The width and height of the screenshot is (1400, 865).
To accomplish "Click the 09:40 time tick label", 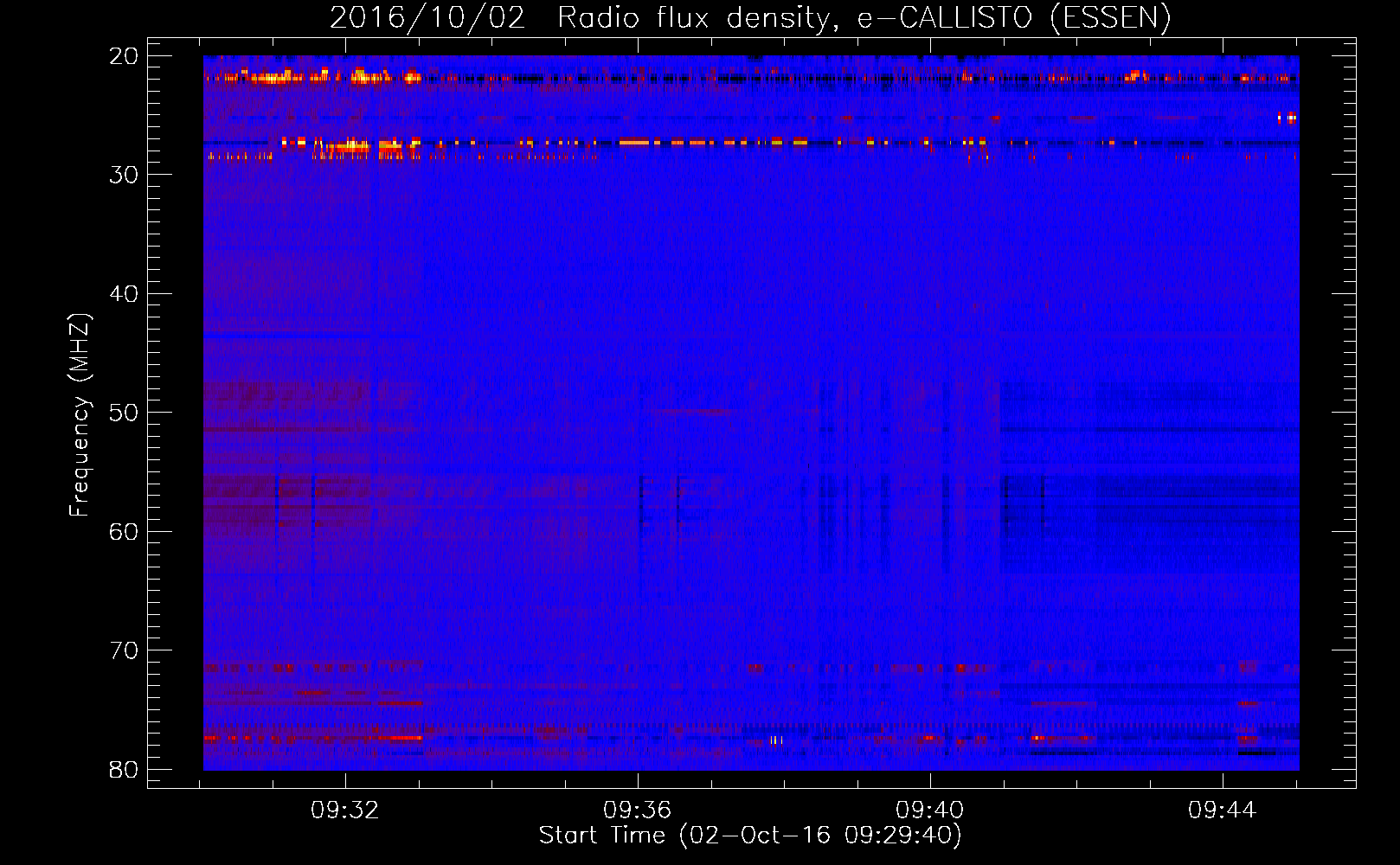I will [930, 811].
